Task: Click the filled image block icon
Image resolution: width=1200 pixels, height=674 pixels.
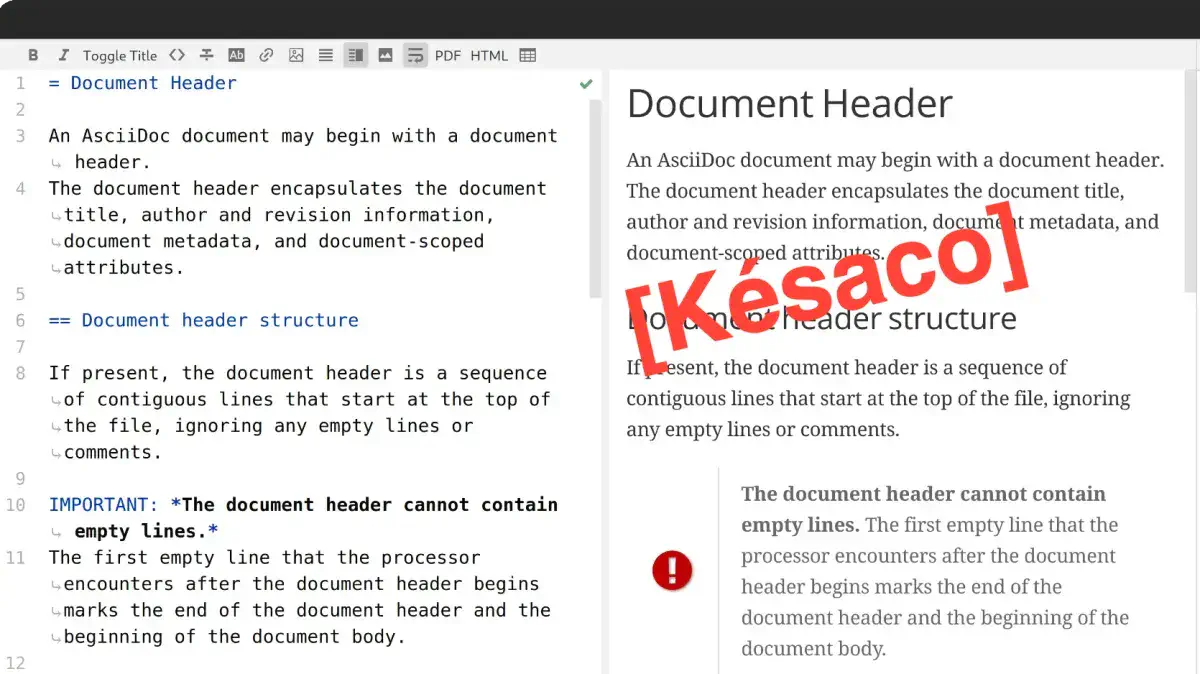Action: 385,55
